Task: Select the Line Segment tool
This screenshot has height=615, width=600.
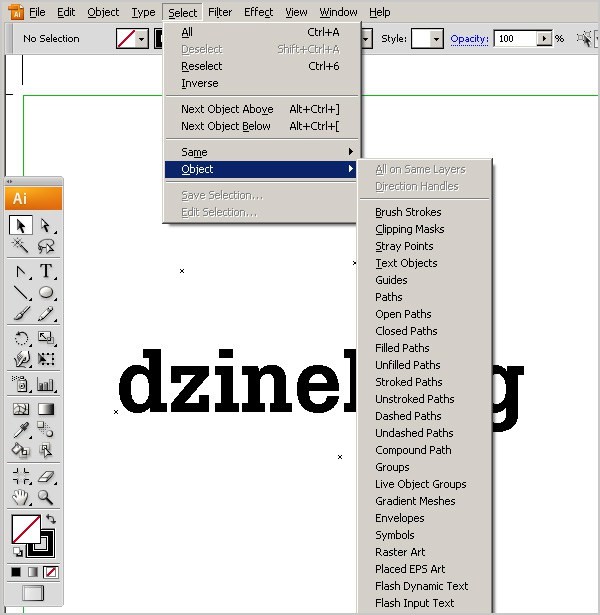Action: coord(20,293)
